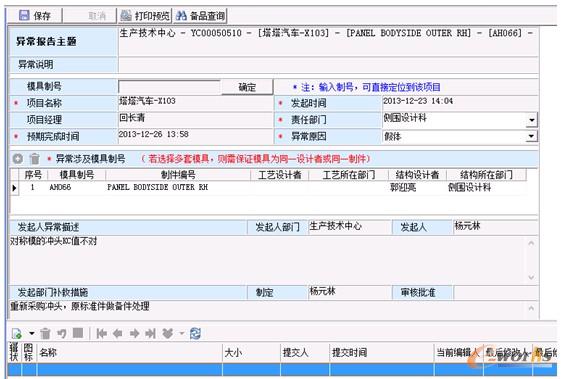Jump to last record arrow icon
This screenshot has width=562, height=379.
[151, 333]
